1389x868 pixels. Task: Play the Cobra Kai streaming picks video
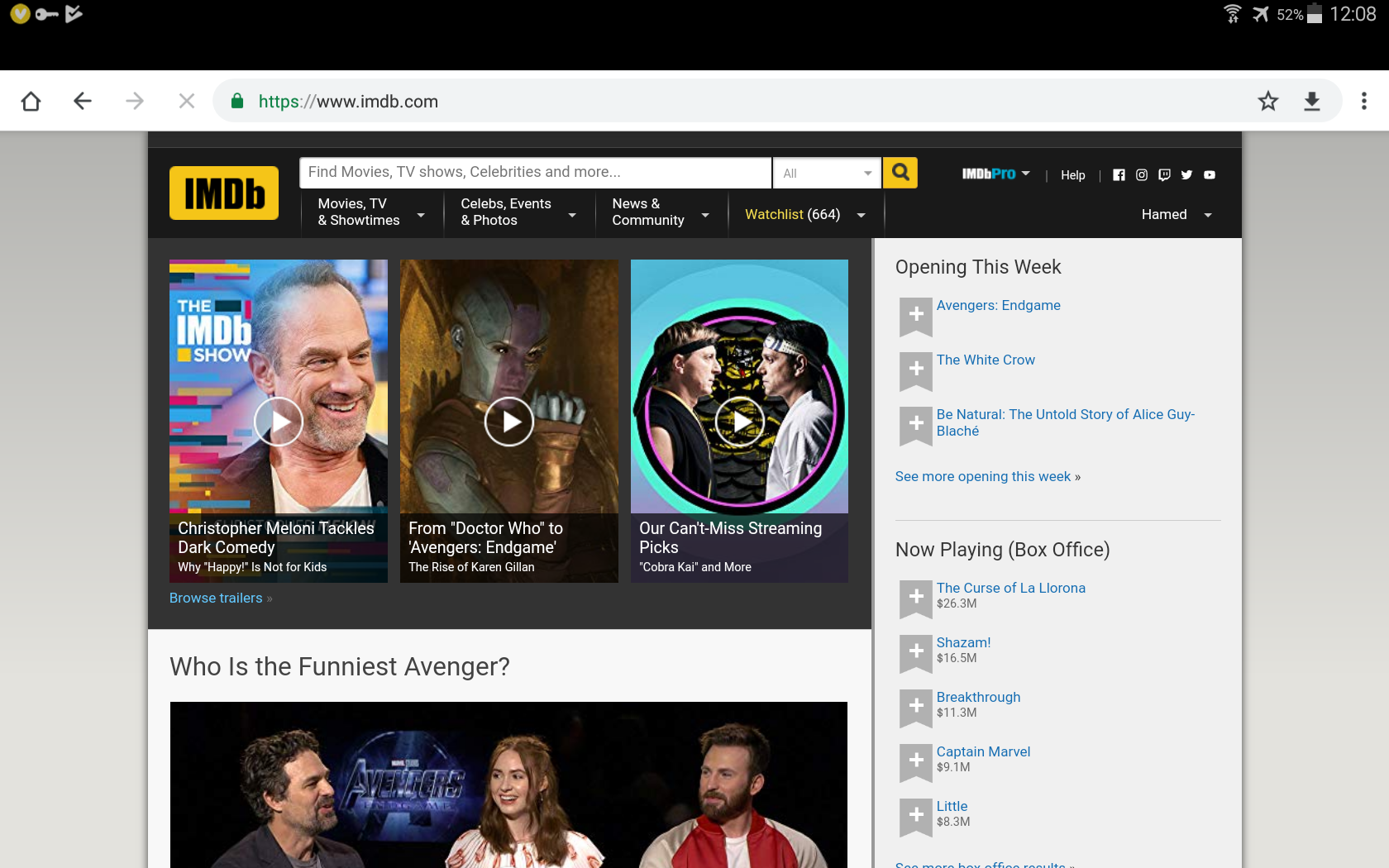(x=740, y=422)
